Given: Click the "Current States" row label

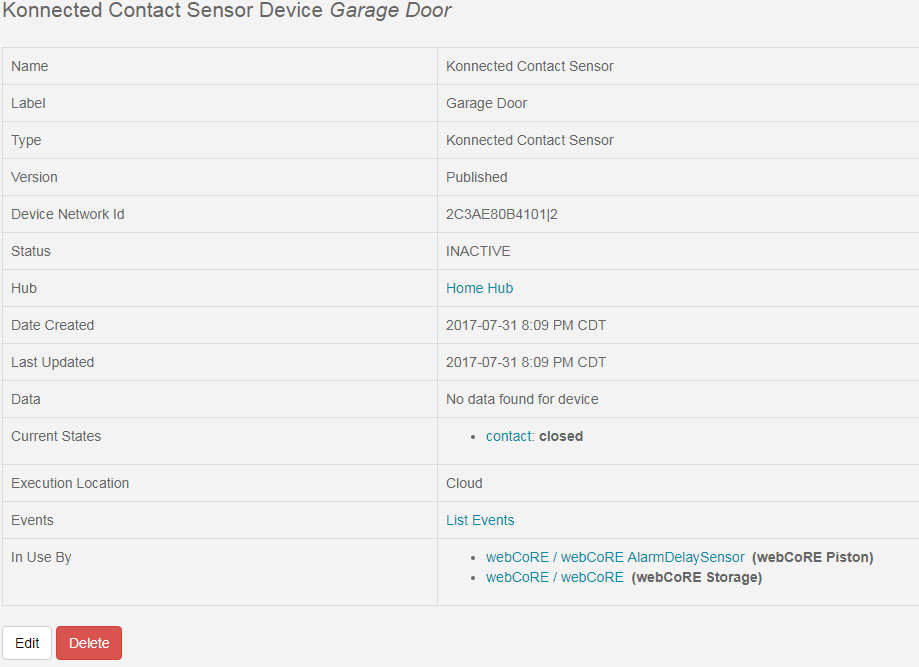Looking at the screenshot, I should [56, 436].
